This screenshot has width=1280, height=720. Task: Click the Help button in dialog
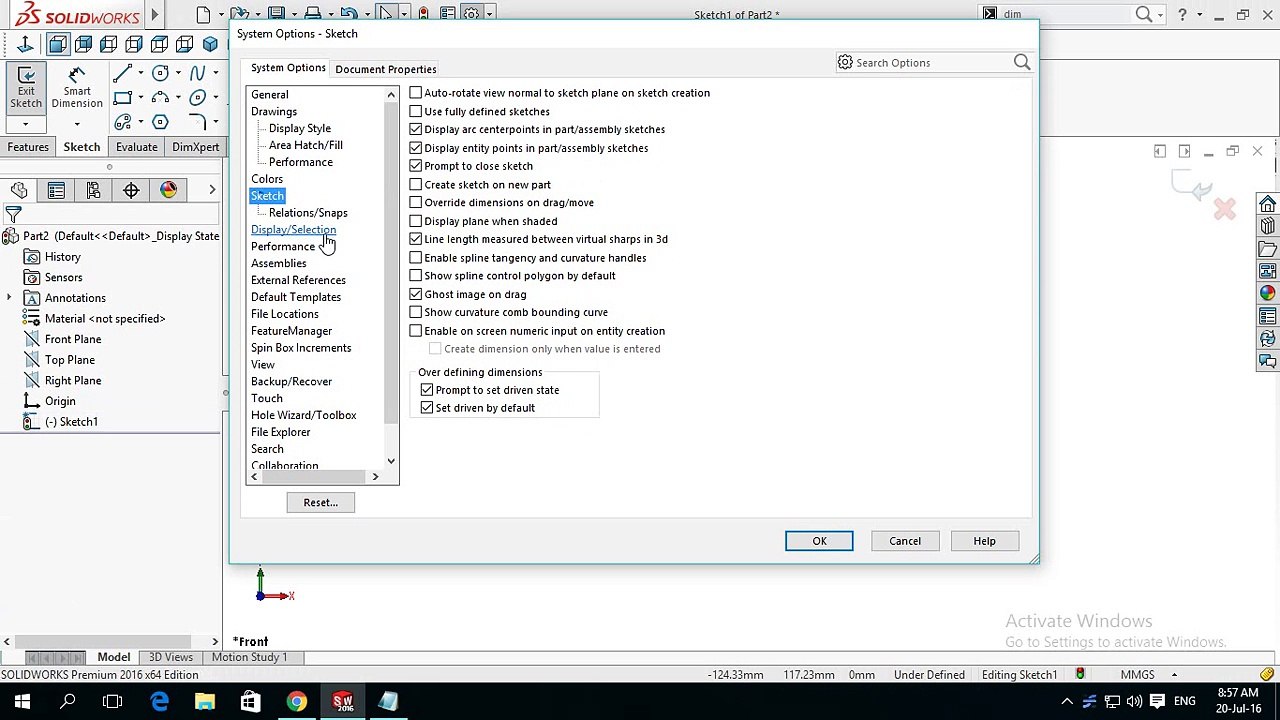[985, 541]
